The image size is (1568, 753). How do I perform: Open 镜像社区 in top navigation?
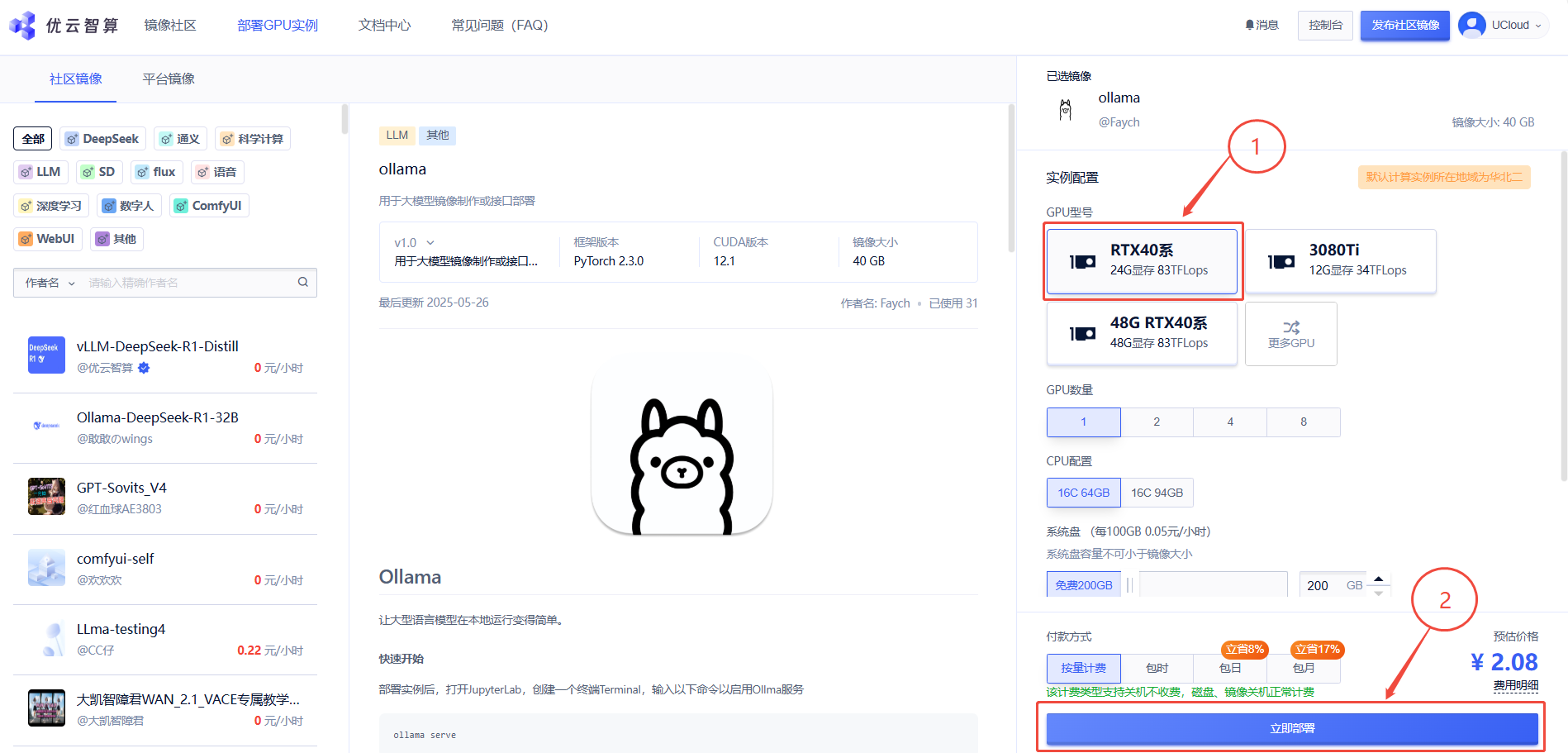tap(170, 25)
